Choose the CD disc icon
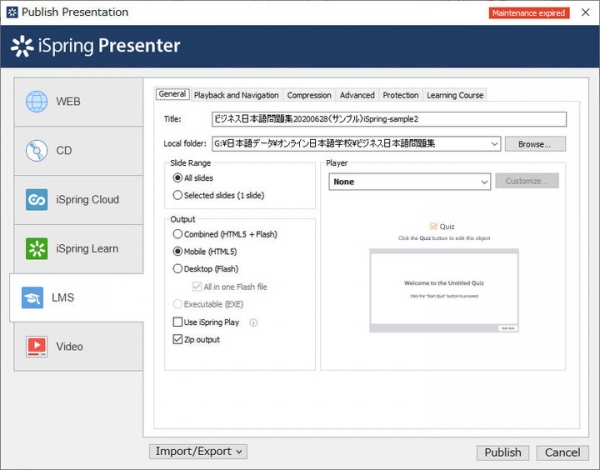Viewport: 600px width, 470px height. coord(37,150)
